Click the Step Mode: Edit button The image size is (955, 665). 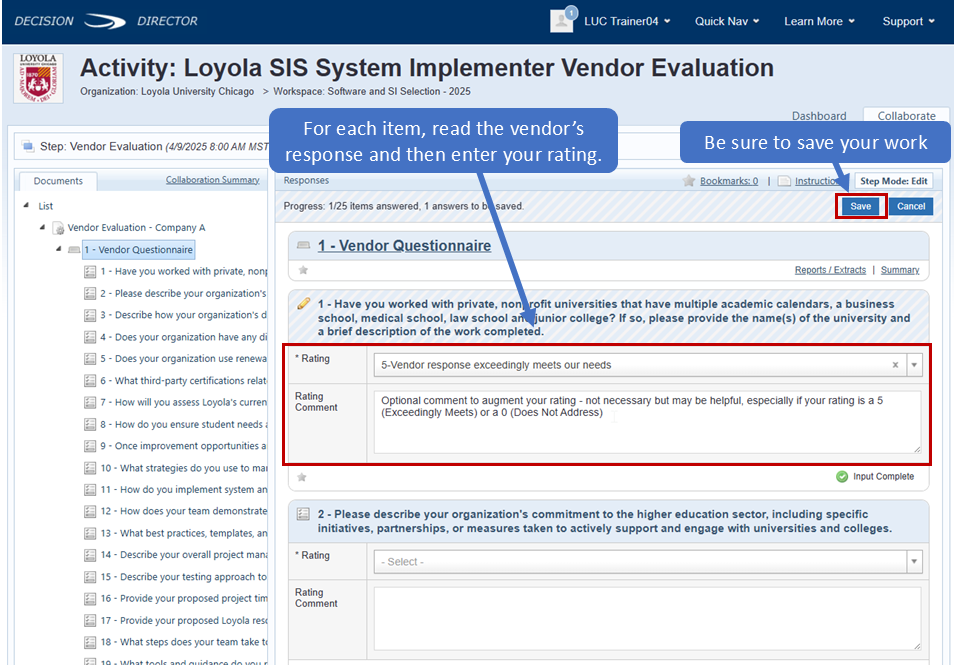click(893, 181)
